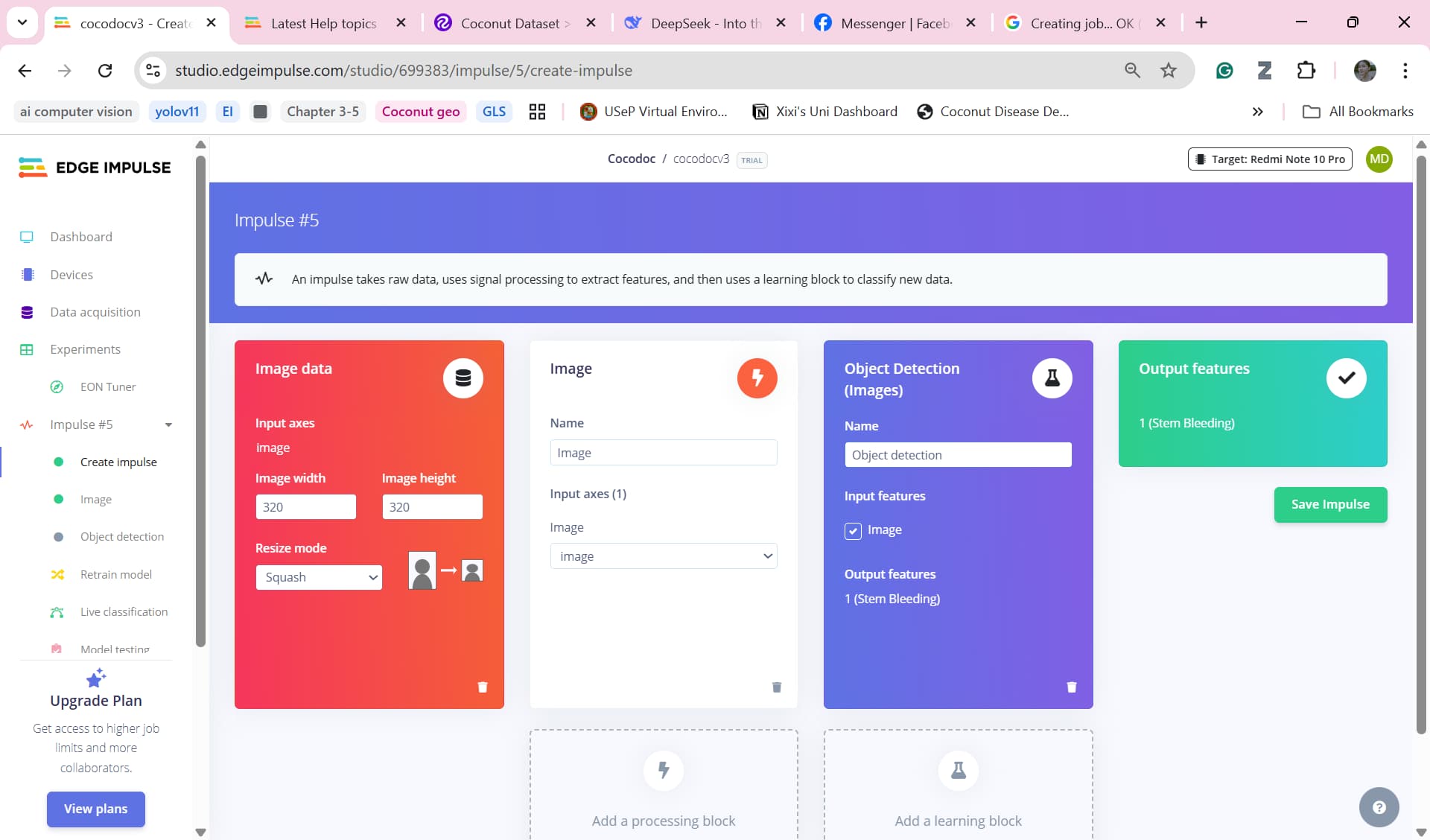Delete the Image data block via trash icon
Screen dimensions: 1430x840
point(483,687)
